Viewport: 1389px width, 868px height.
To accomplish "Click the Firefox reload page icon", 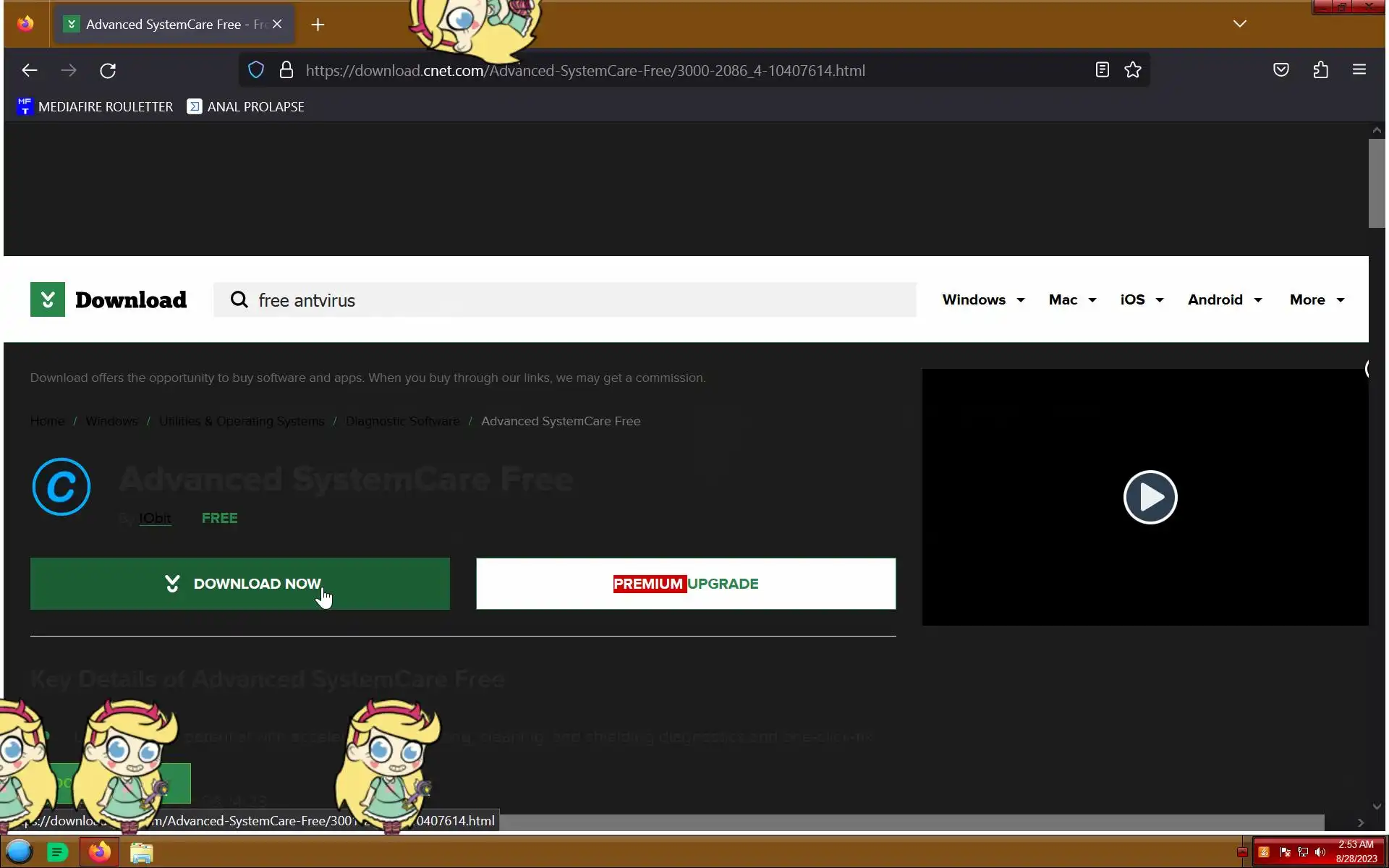I will tap(108, 70).
